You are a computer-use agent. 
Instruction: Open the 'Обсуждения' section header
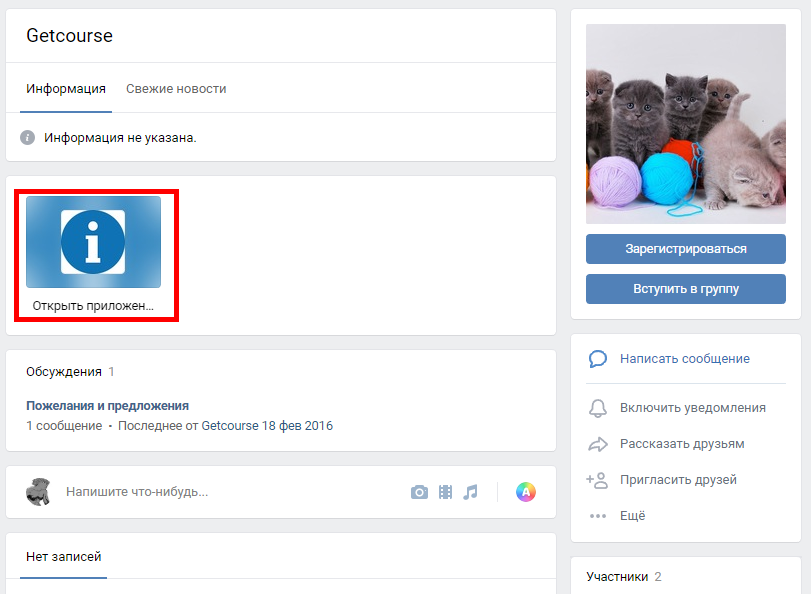(x=64, y=372)
